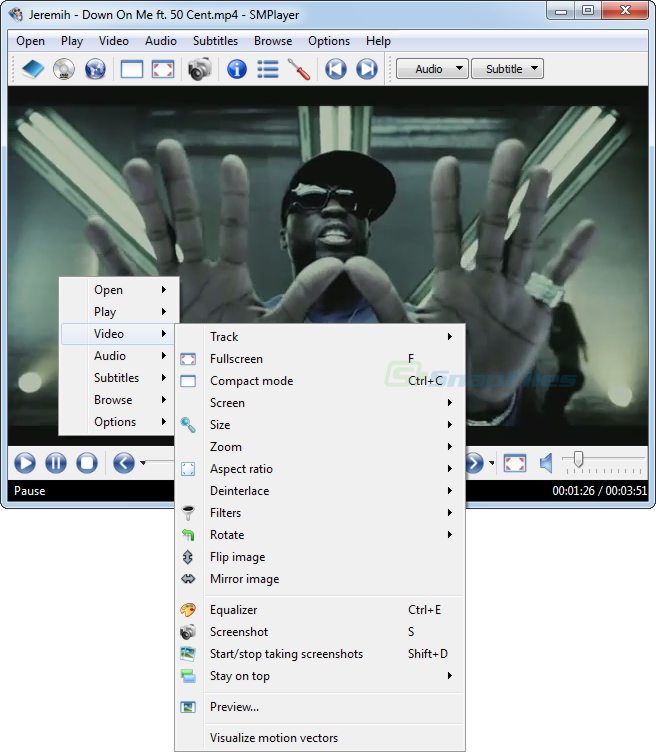Choose Preview... in Video submenu
The width and height of the screenshot is (656, 752).
point(320,707)
